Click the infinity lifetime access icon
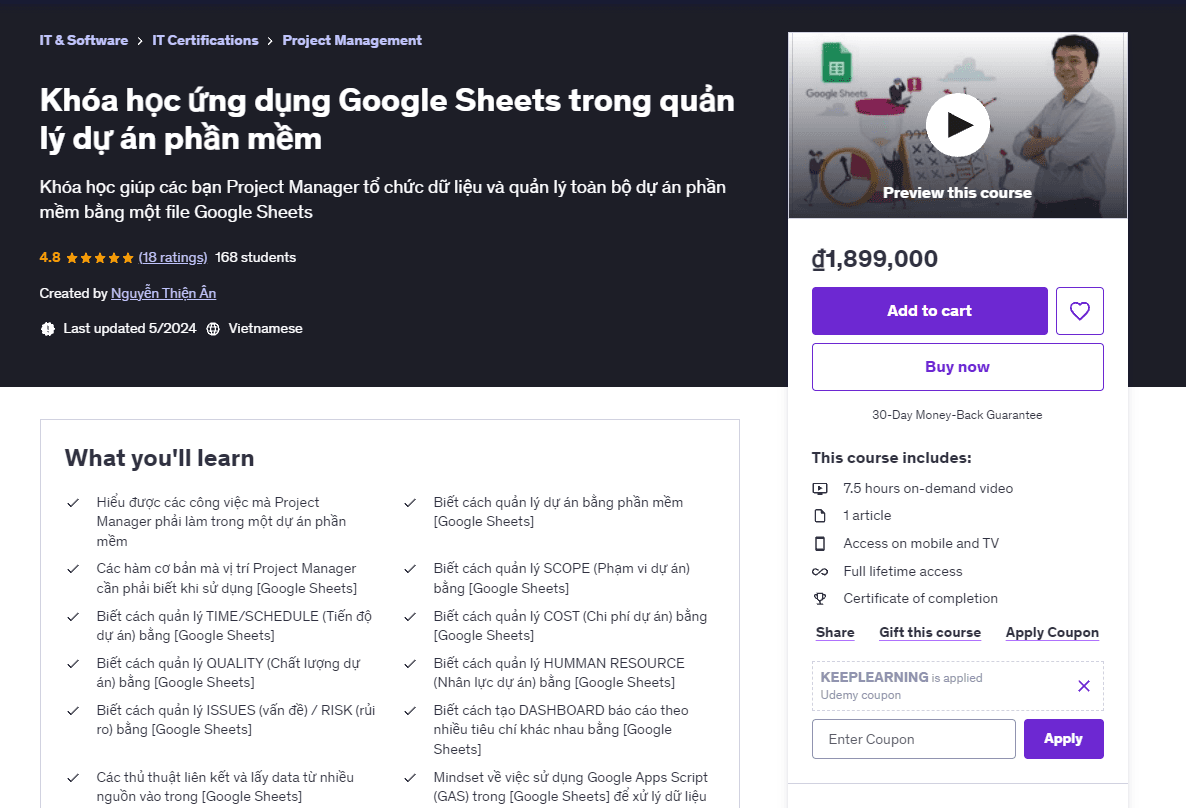This screenshot has width=1186, height=808. point(820,572)
